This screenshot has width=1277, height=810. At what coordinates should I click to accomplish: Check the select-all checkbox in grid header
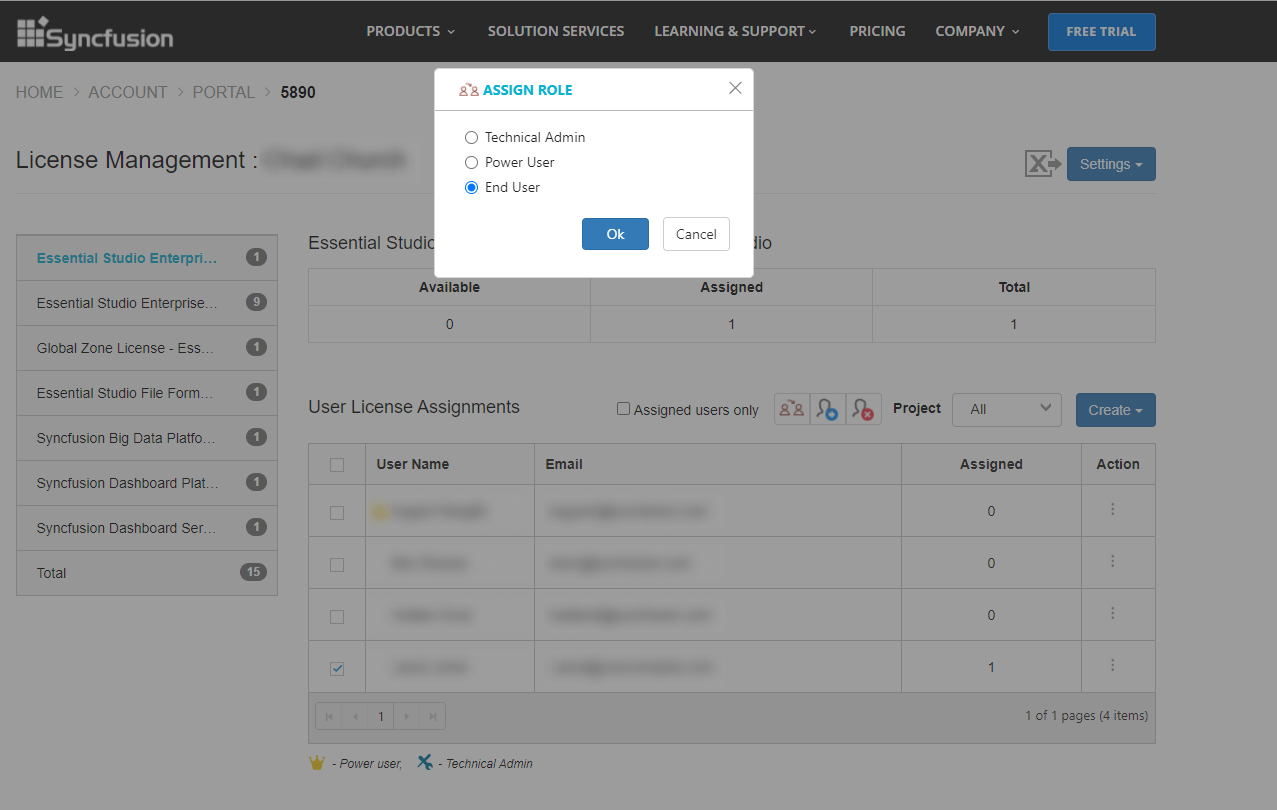(337, 464)
